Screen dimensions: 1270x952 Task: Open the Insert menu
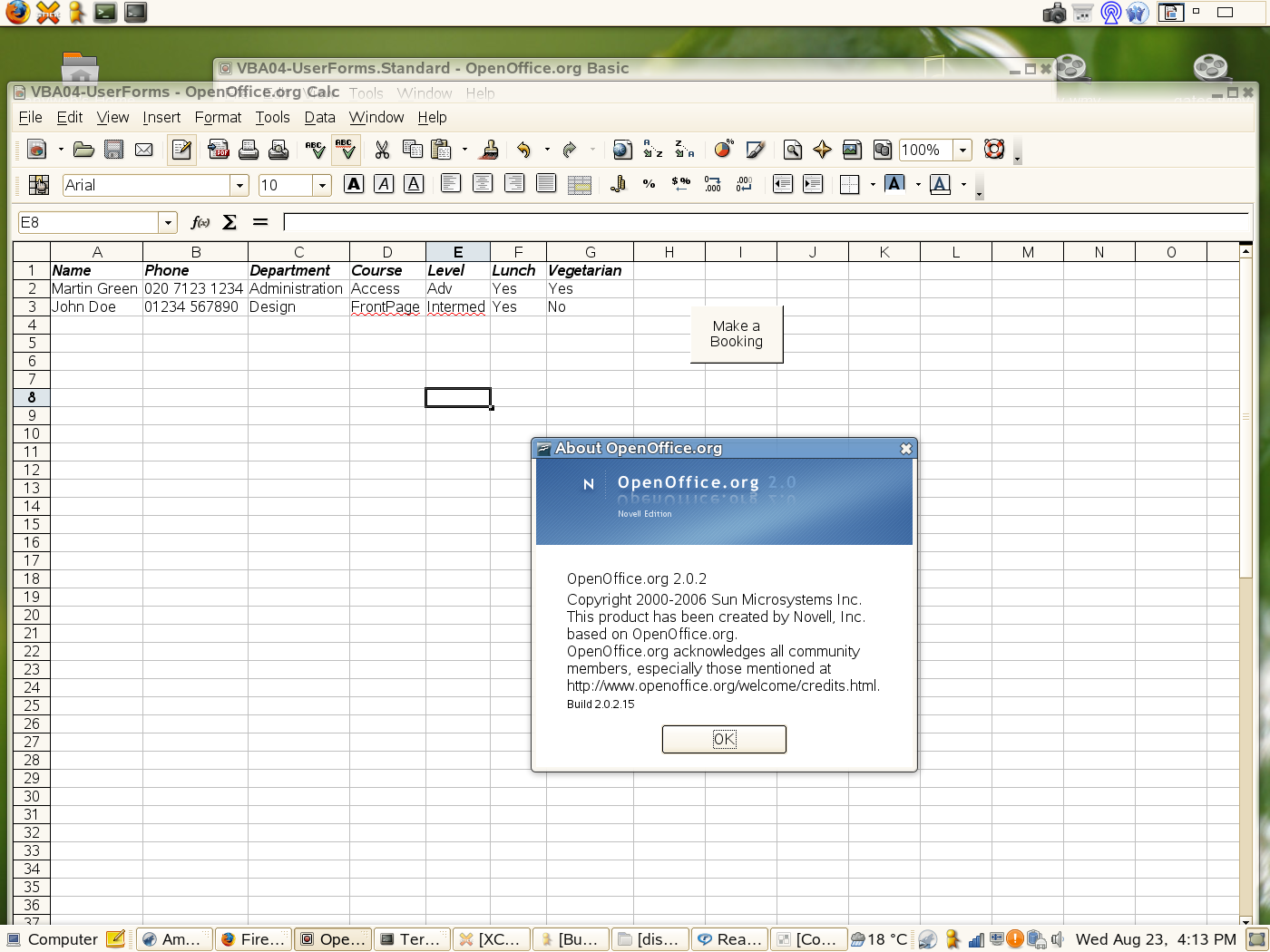pyautogui.click(x=161, y=117)
